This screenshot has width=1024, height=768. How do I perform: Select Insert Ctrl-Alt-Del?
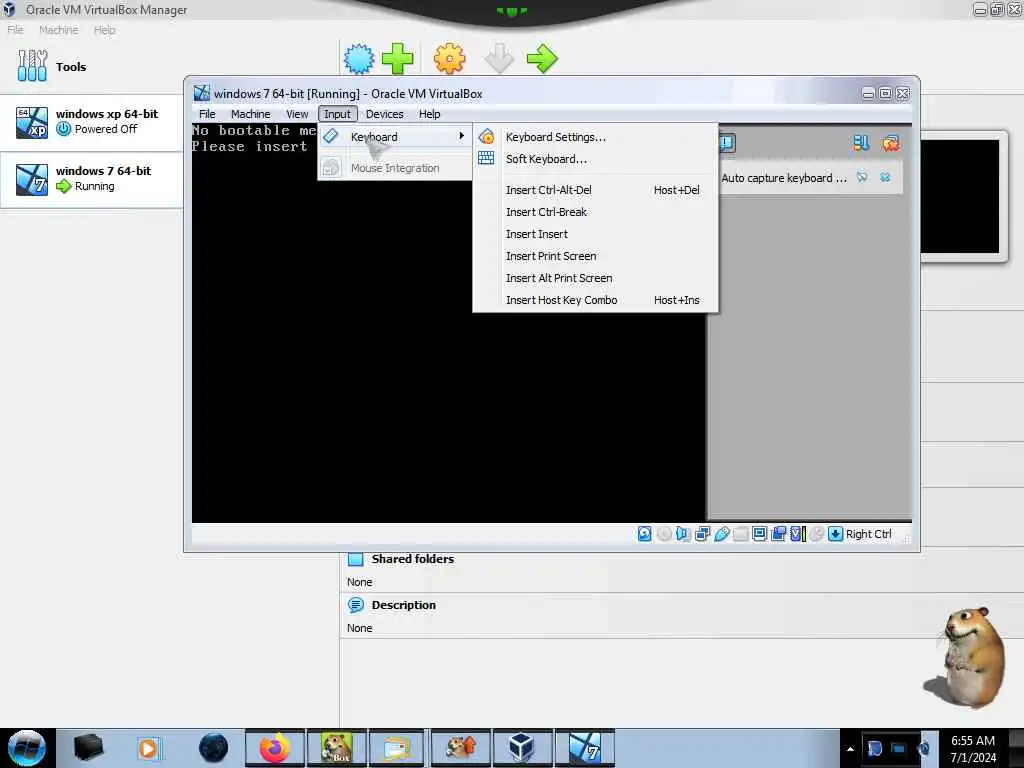click(x=596, y=190)
